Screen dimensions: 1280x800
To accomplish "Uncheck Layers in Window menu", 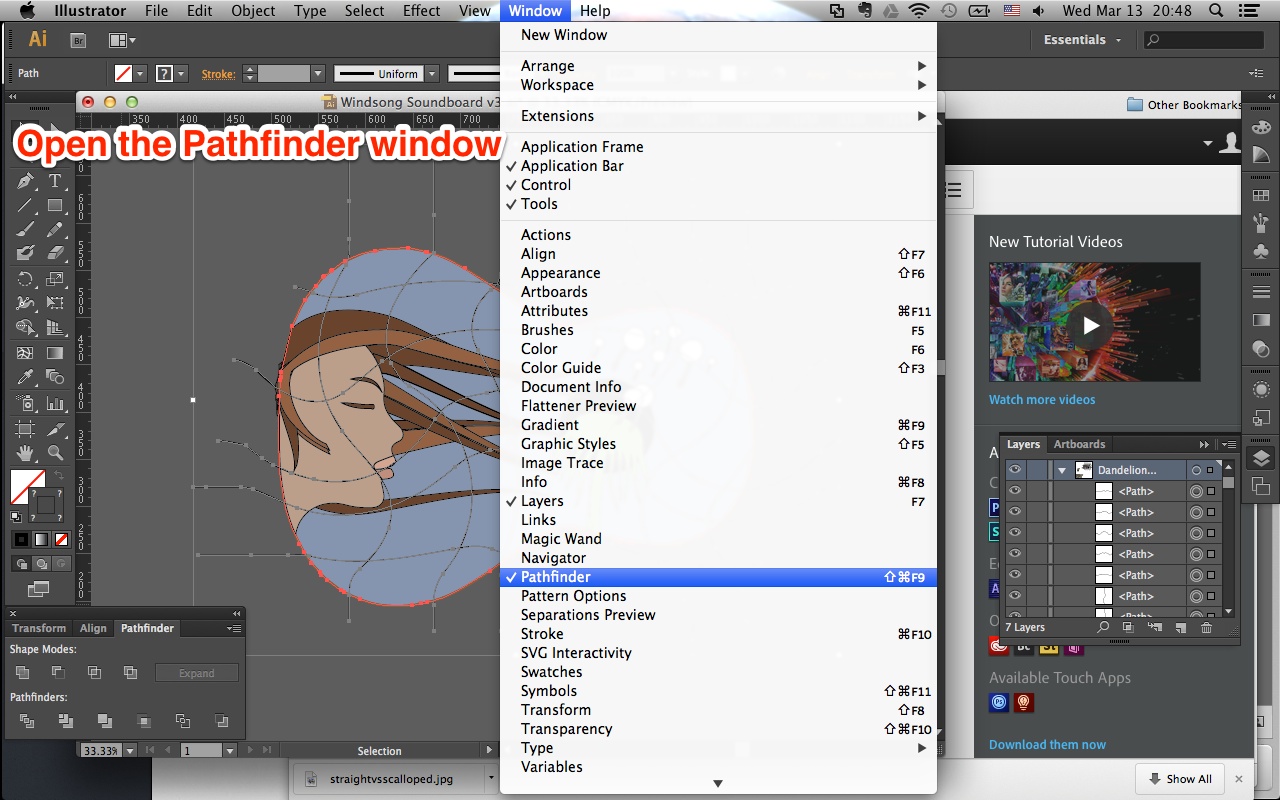I will tap(718, 501).
